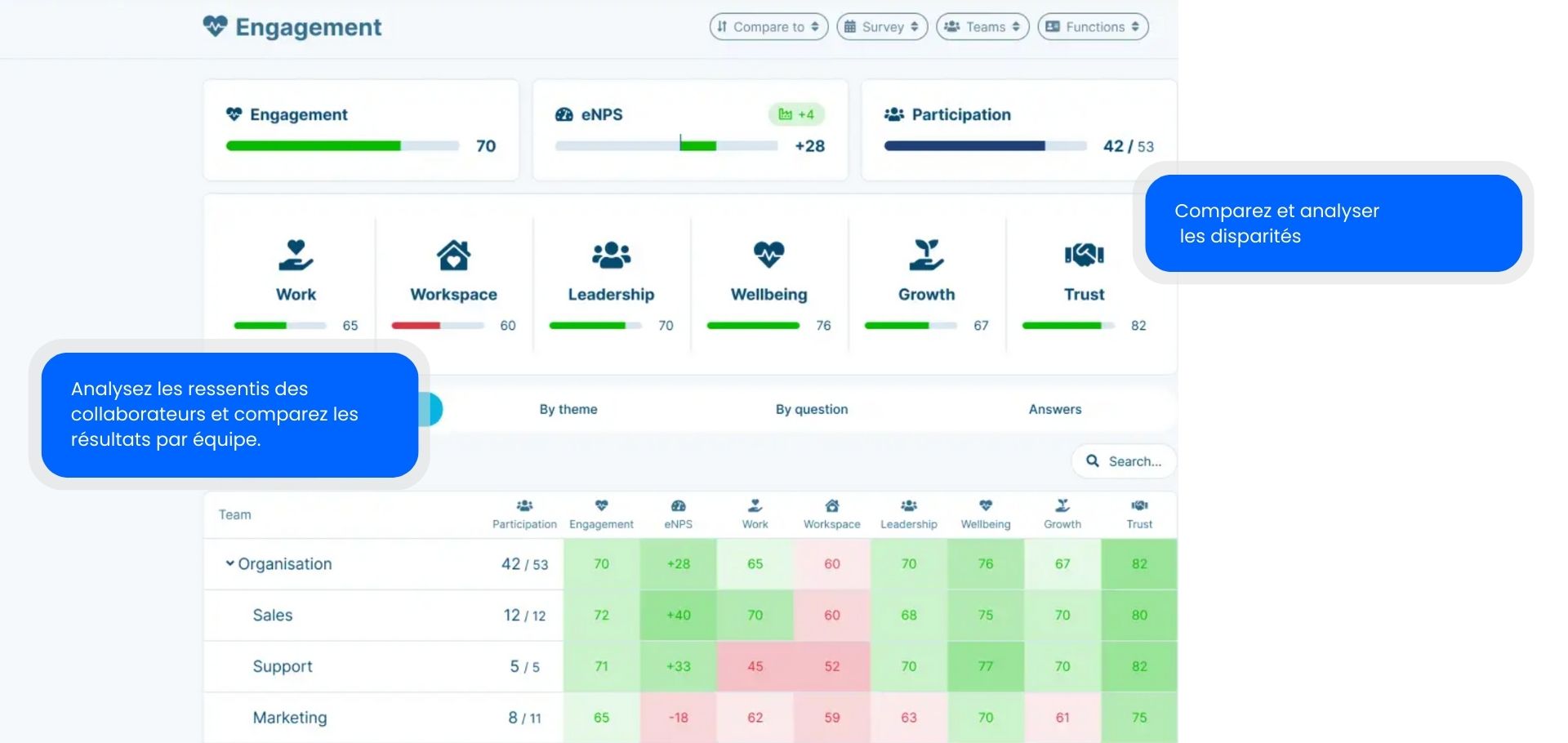This screenshot has width=1568, height=743.
Task: Select the Wellbeing heartbeat icon
Action: coord(768,255)
